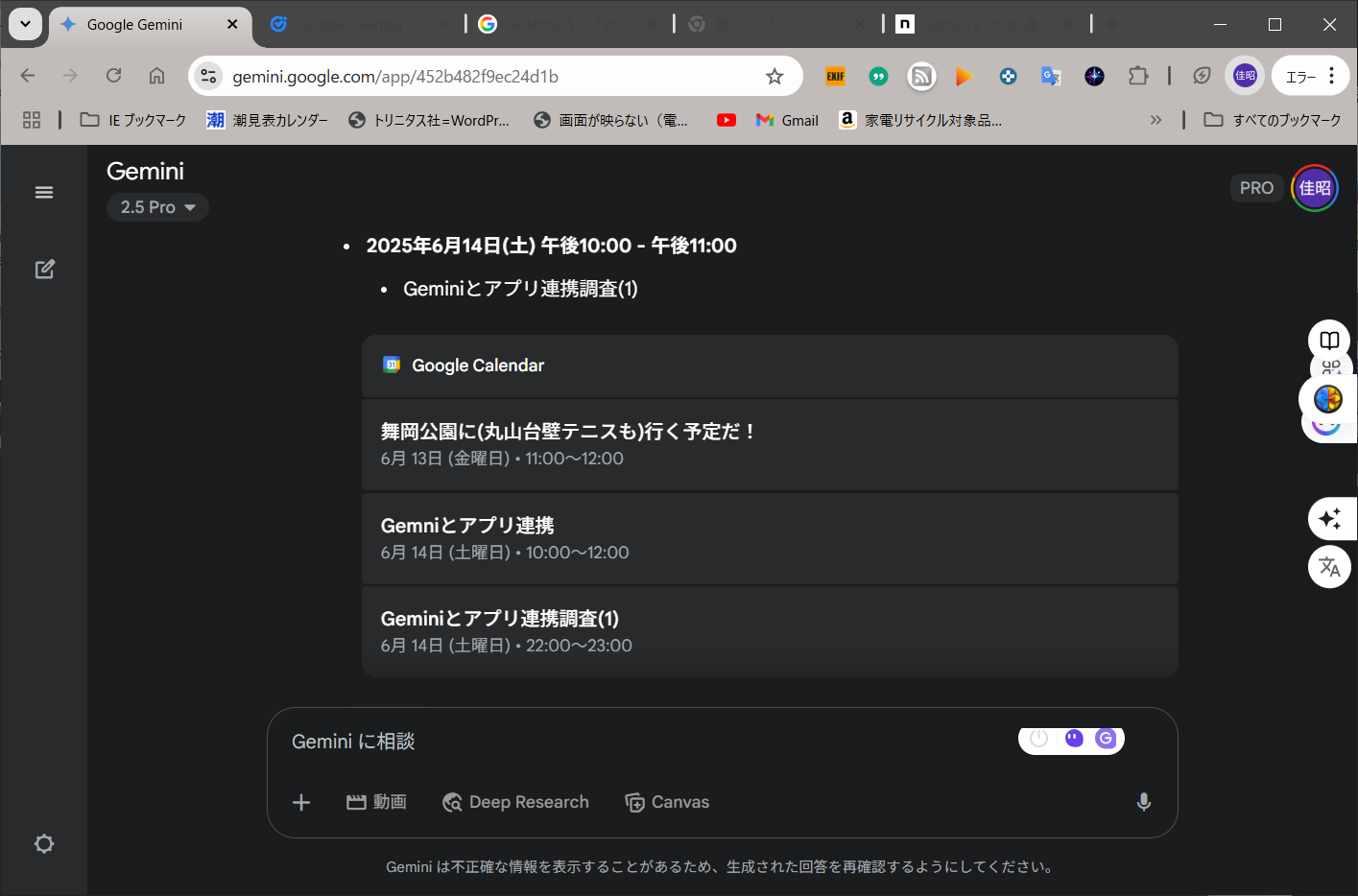Click the power icon in prompt extension pill
1358x896 pixels.
coord(1038,738)
